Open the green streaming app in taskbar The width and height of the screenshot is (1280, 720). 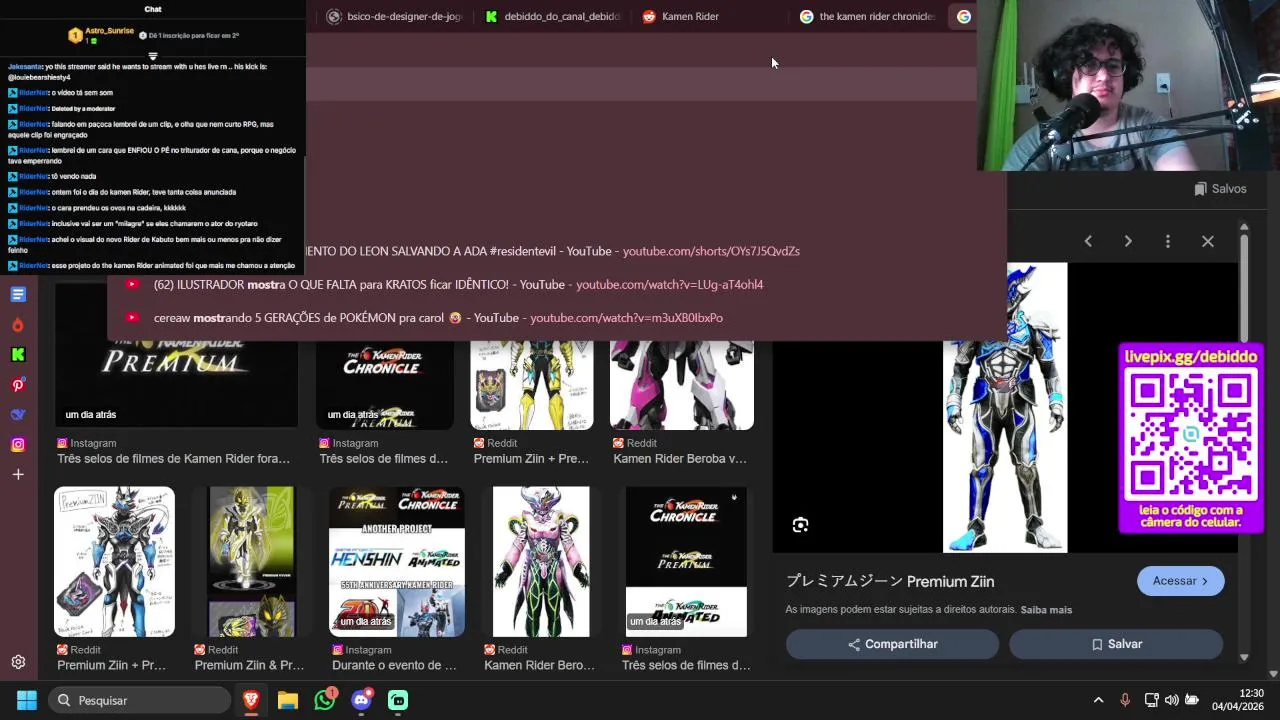tap(399, 700)
